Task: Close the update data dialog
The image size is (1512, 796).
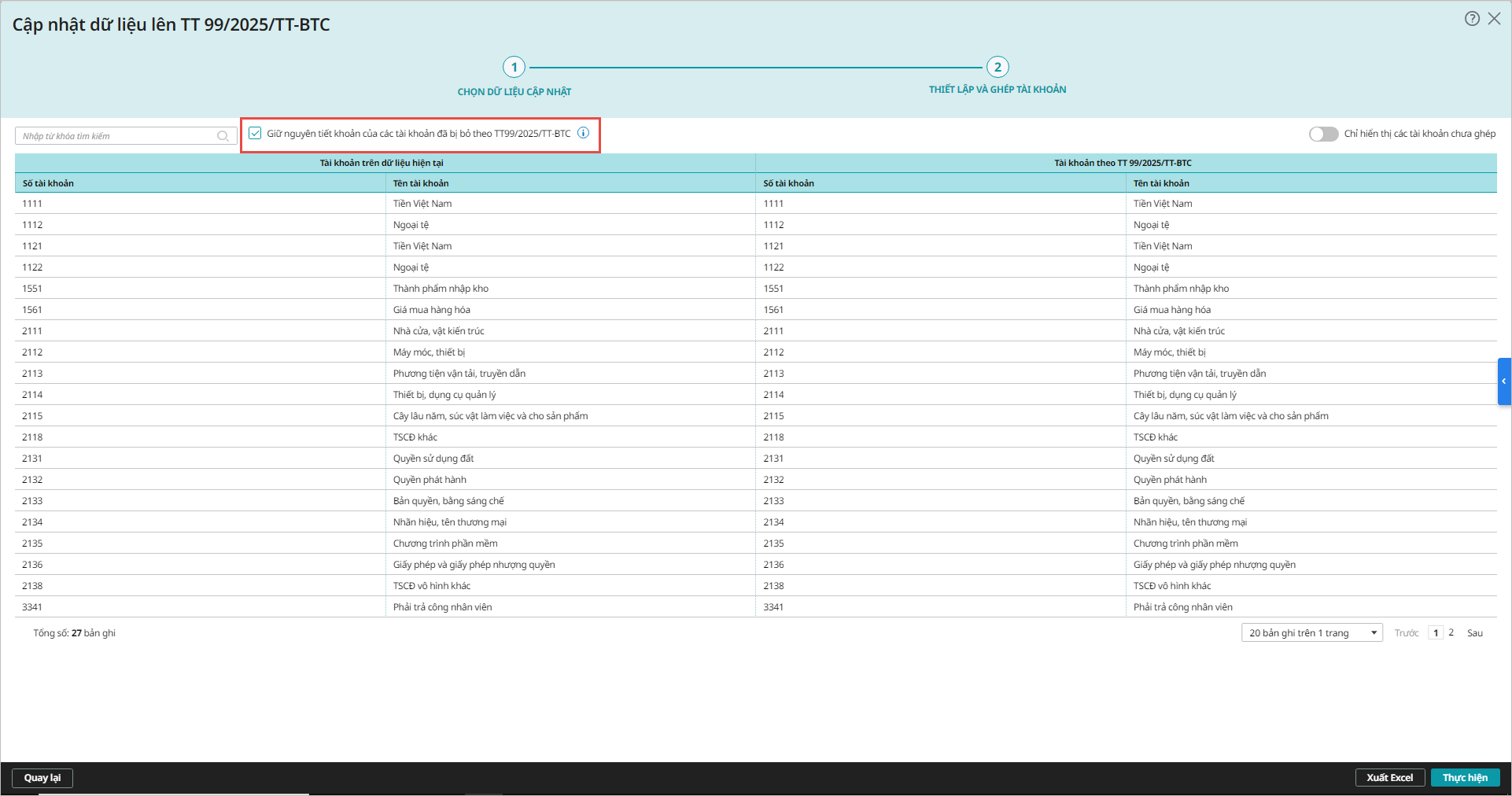Action: click(x=1494, y=19)
